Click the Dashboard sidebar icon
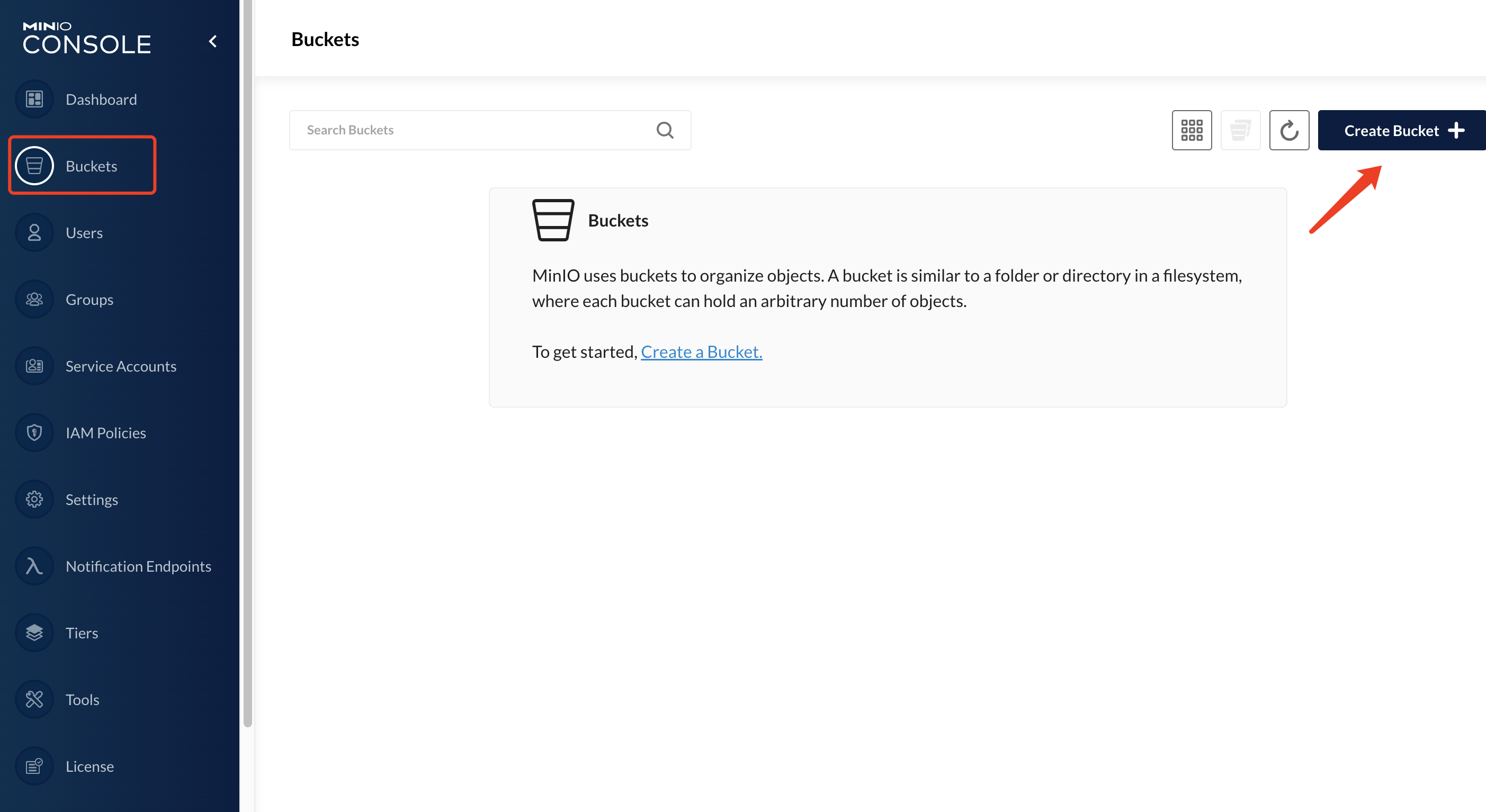 coord(34,99)
